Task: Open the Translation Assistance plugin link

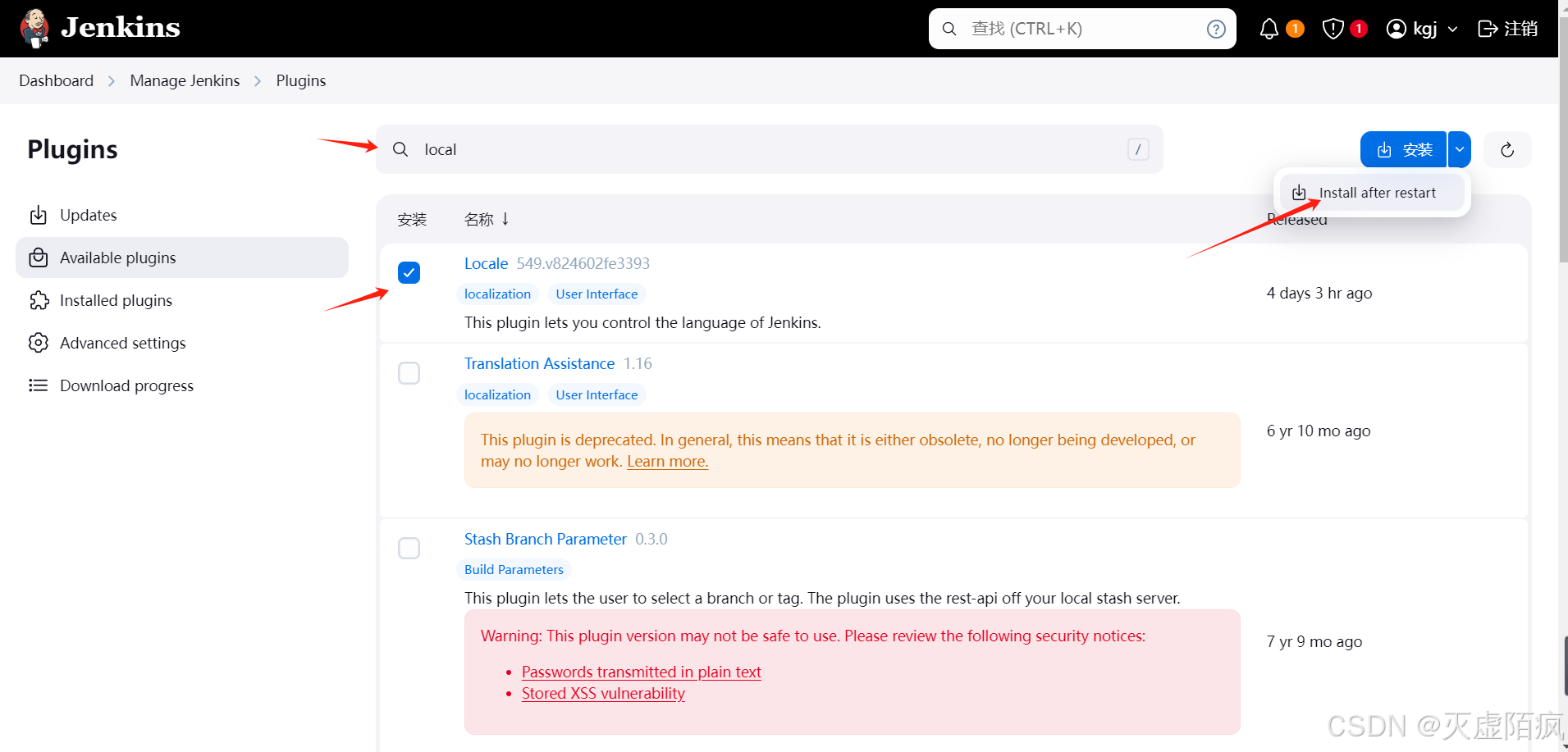Action: pos(539,363)
